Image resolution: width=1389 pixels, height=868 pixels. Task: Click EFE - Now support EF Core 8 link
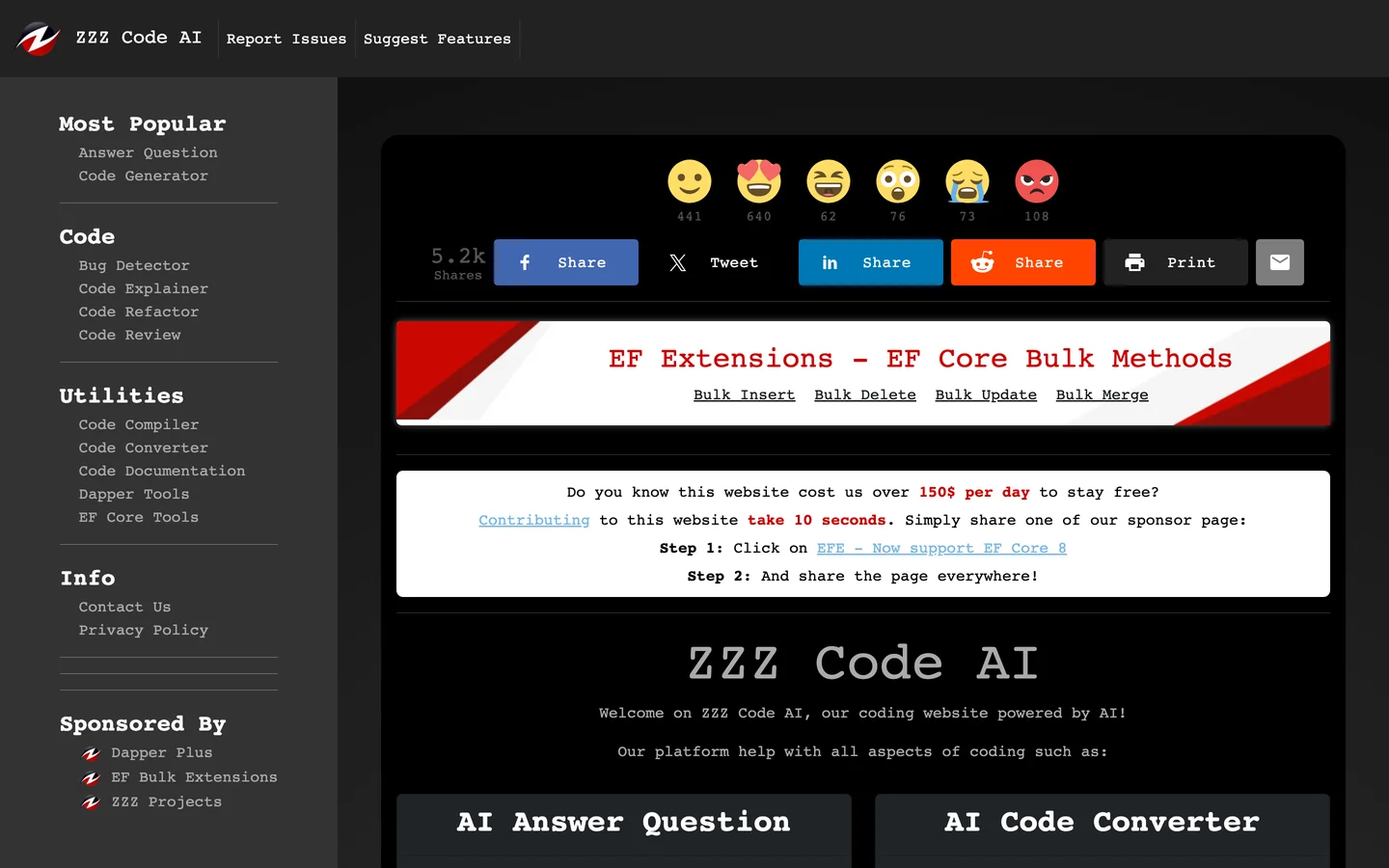click(941, 548)
